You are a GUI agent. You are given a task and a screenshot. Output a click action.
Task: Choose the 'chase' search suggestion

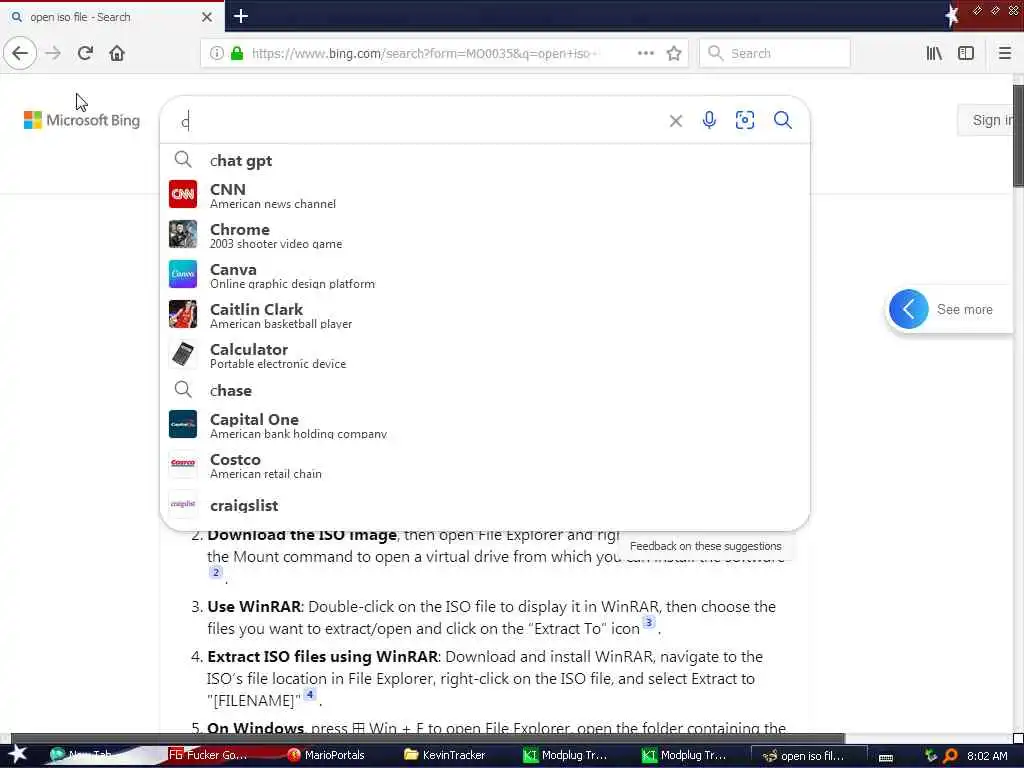(485, 391)
